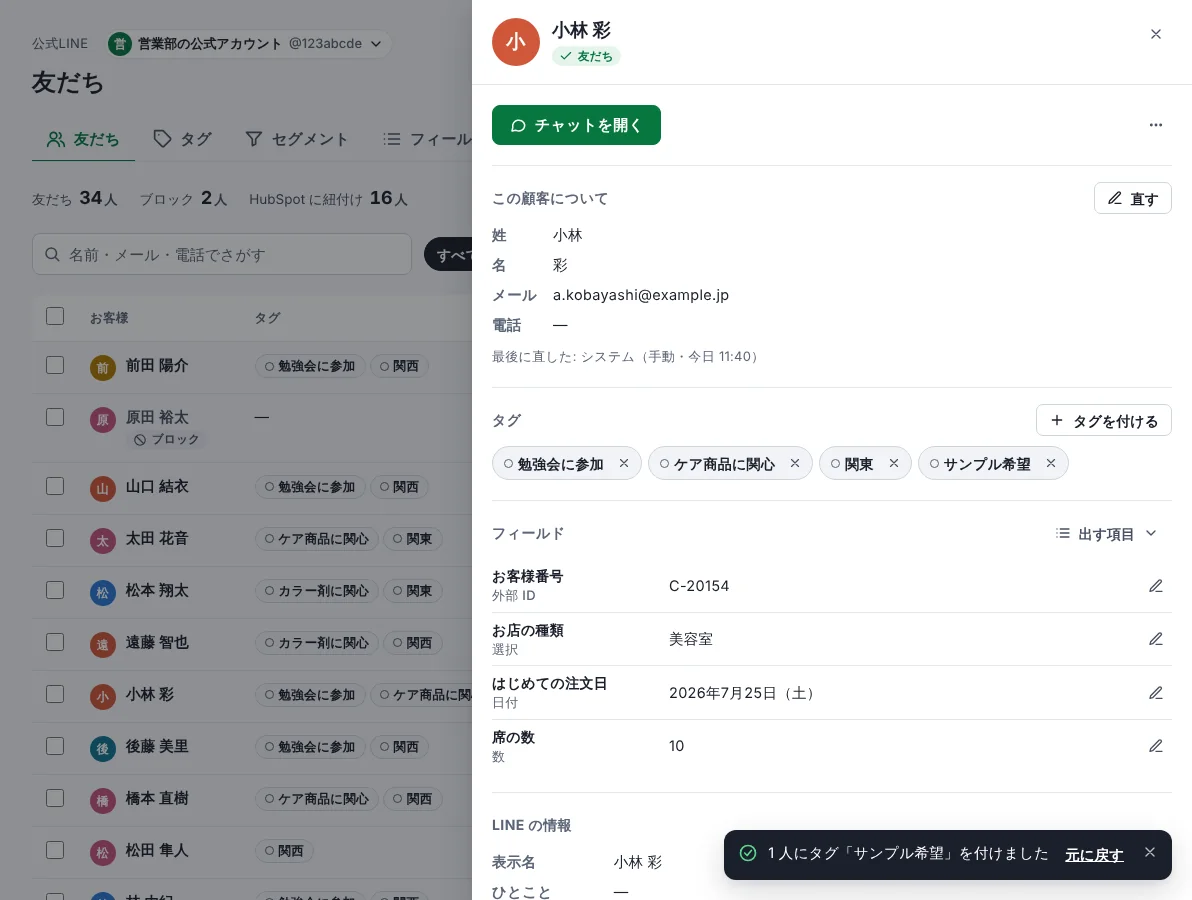Focus the 名前・メール・電話でさがす search field
Screen dimensions: 1192x900
[222, 255]
